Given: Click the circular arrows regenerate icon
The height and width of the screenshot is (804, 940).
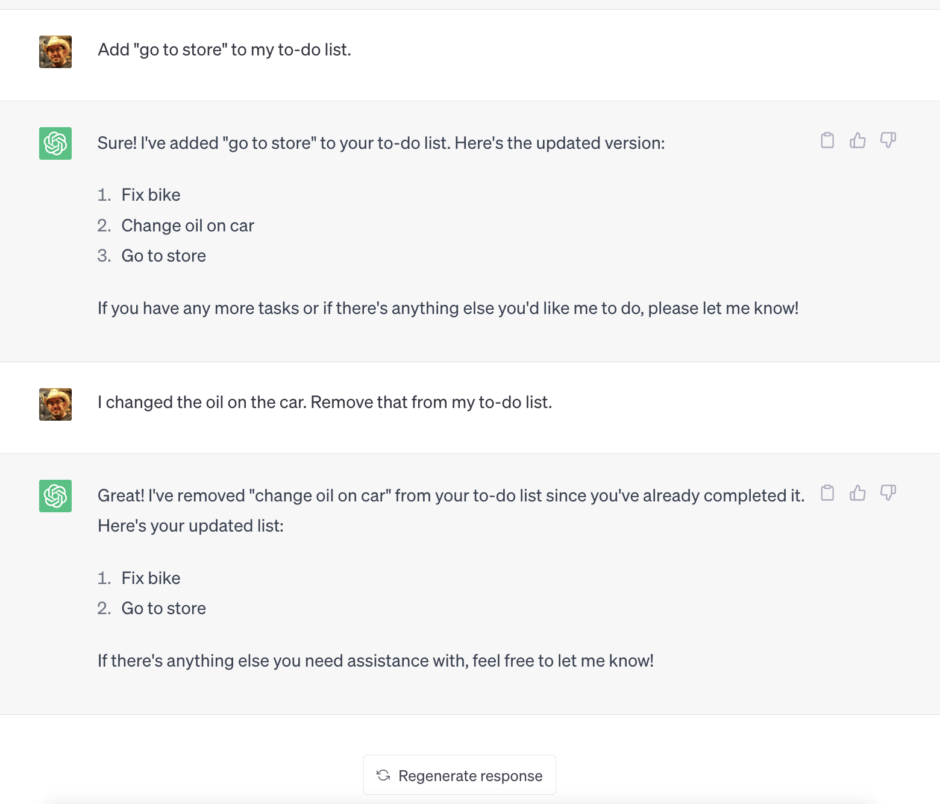Looking at the screenshot, I should (x=383, y=775).
